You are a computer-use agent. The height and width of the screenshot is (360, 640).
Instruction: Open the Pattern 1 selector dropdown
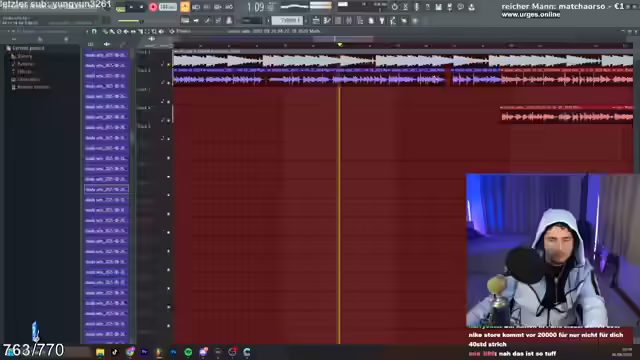point(287,20)
